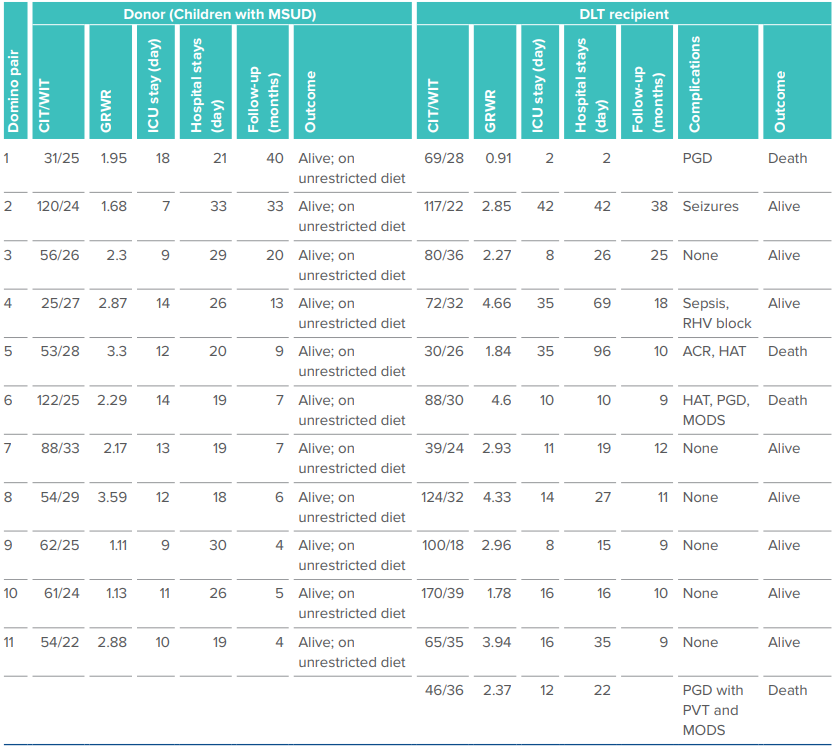The width and height of the screenshot is (833, 747).
Task: Click the CIT/WIT value "53/28"
Action: (60, 351)
